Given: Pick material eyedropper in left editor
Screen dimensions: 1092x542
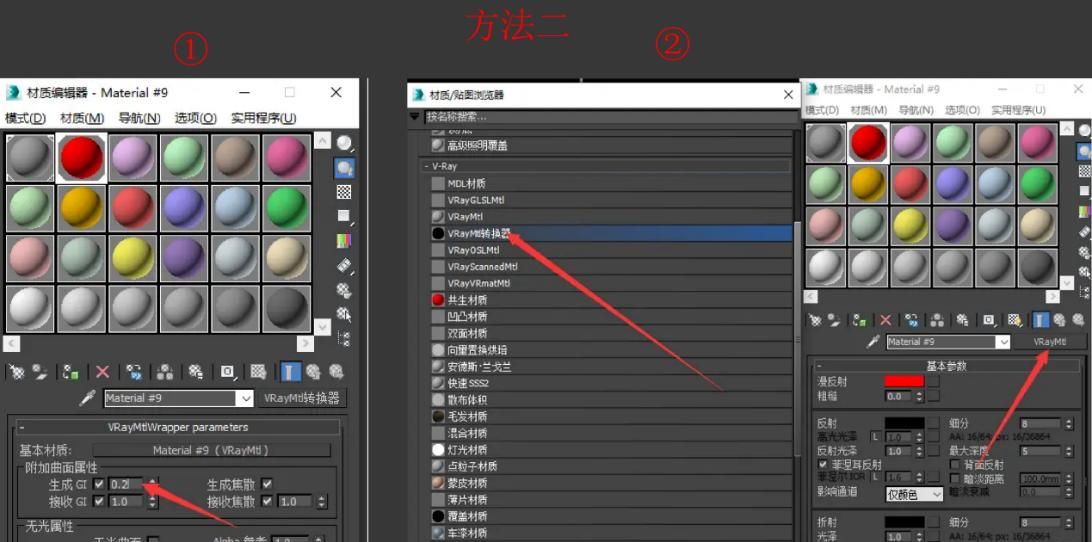Looking at the screenshot, I should 88,398.
